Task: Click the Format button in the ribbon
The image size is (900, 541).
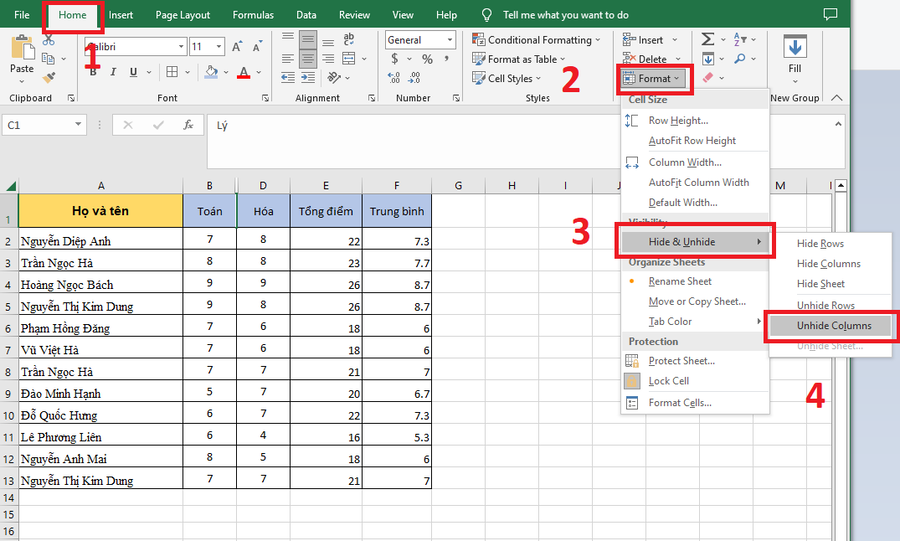Action: pos(654,79)
